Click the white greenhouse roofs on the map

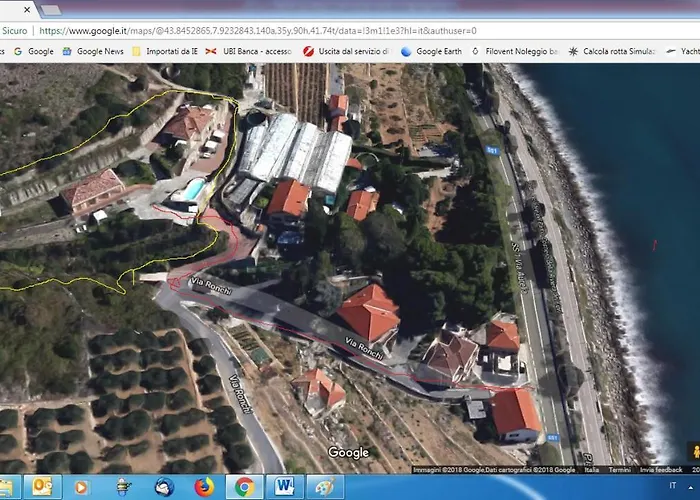[x=296, y=151]
